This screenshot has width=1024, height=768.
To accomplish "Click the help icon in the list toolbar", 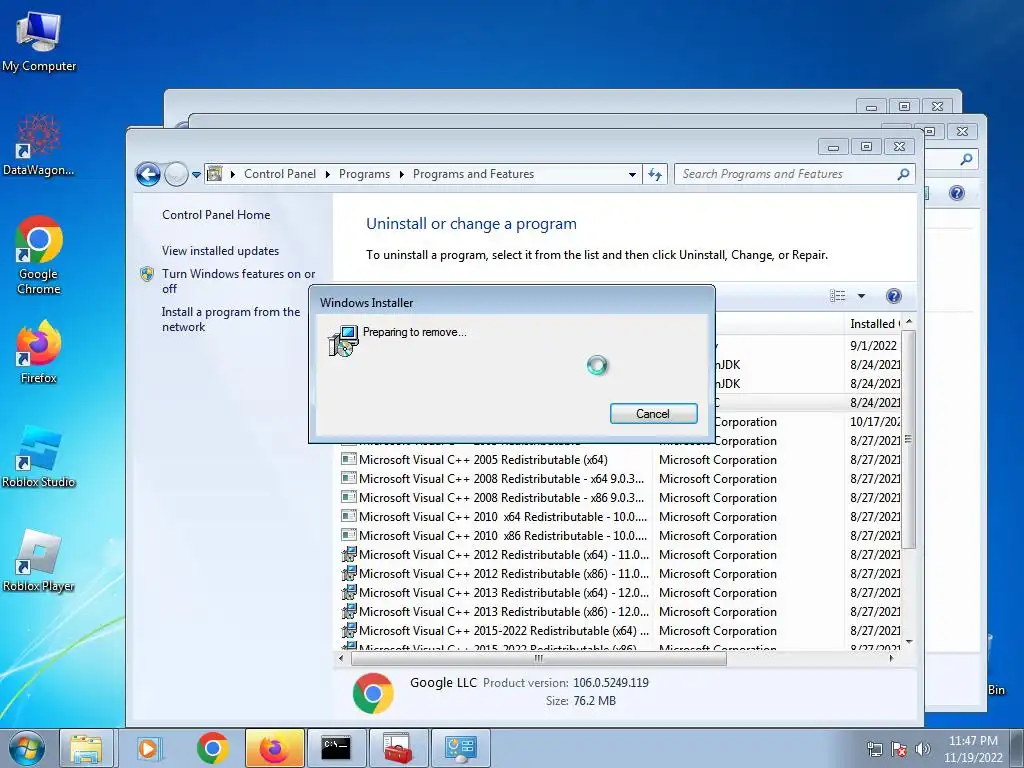I will coord(893,296).
